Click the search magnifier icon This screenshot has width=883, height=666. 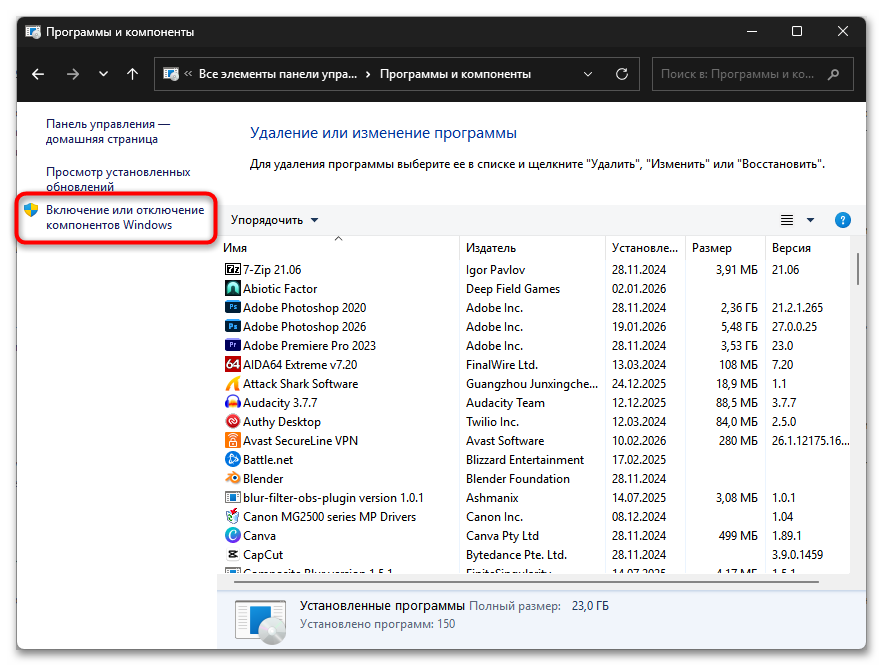833,74
